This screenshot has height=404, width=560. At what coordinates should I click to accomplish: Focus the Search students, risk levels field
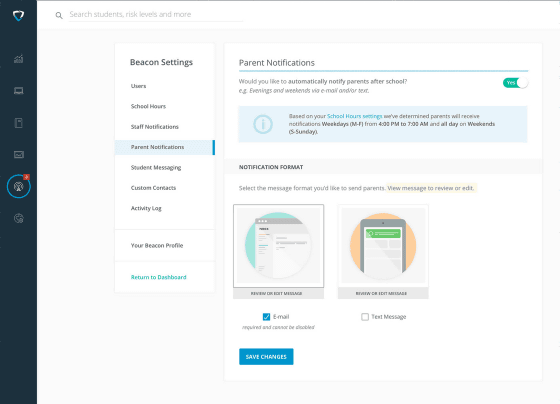(156, 15)
